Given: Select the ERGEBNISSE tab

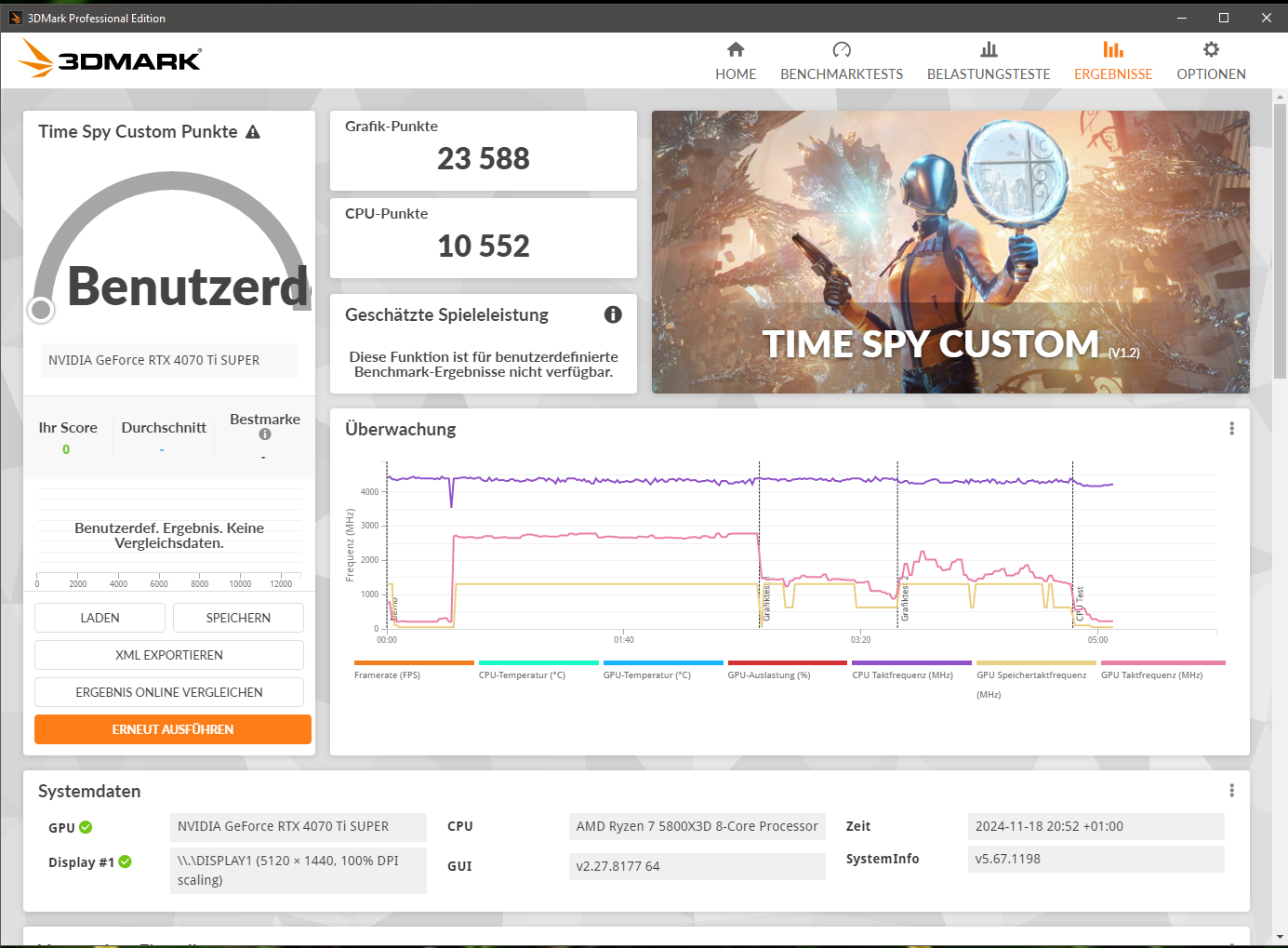Looking at the screenshot, I should (x=1113, y=61).
